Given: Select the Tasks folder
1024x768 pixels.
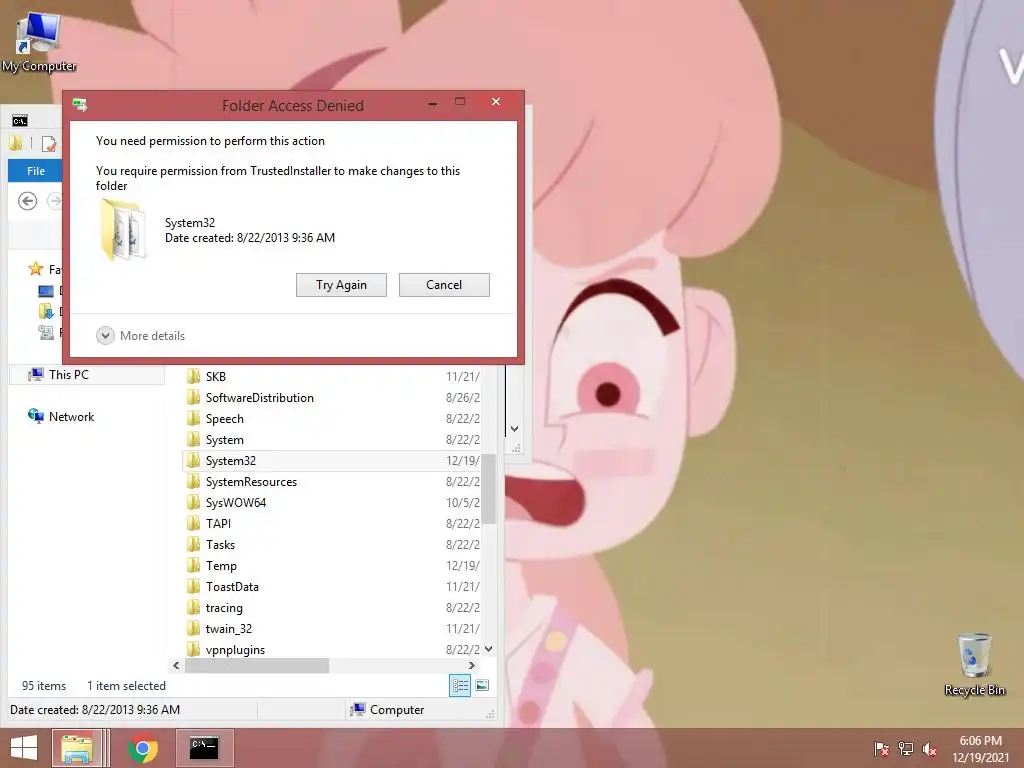Looking at the screenshot, I should (333, 545).
